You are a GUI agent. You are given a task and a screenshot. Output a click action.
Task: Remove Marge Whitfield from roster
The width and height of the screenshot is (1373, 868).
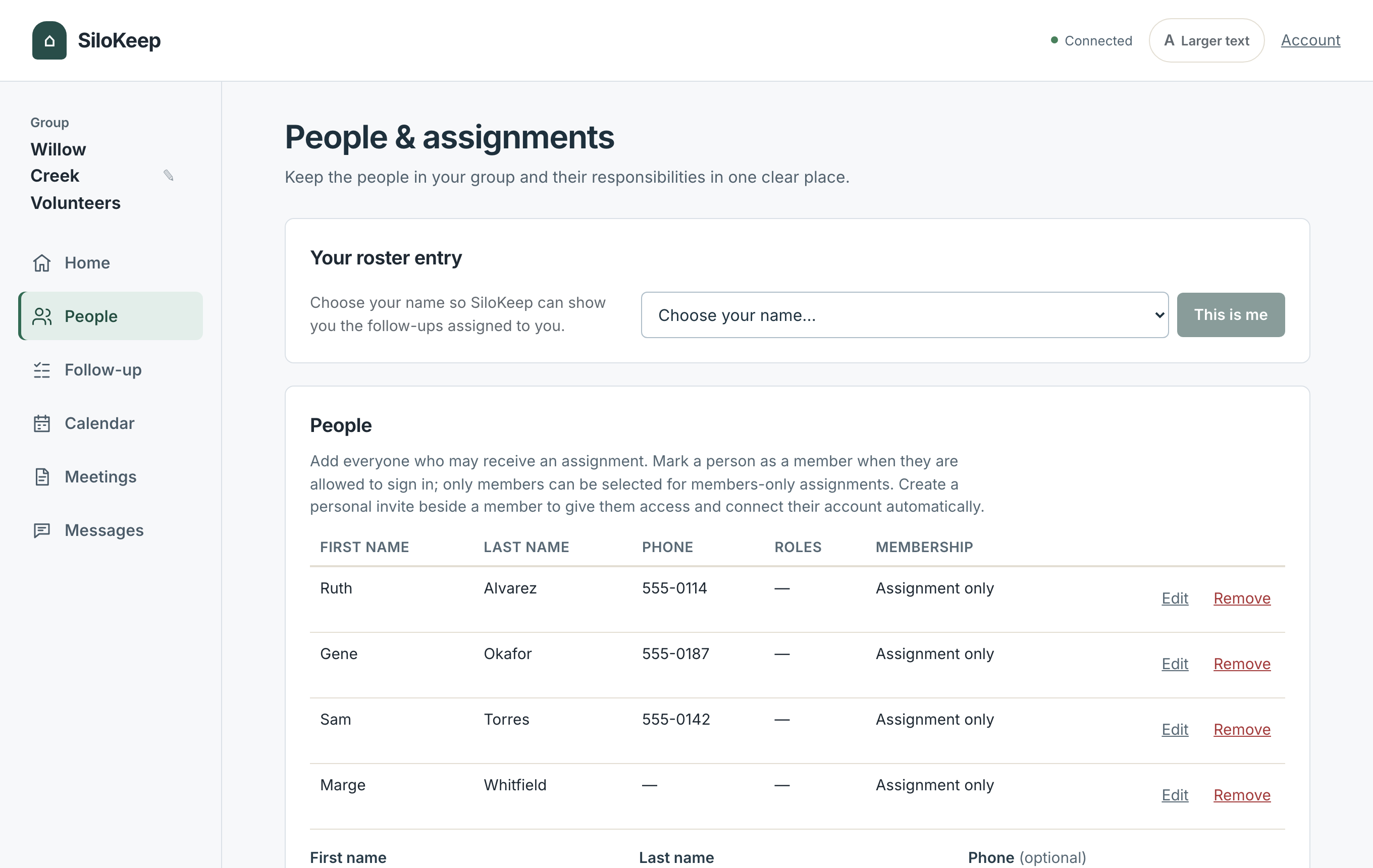(x=1242, y=795)
